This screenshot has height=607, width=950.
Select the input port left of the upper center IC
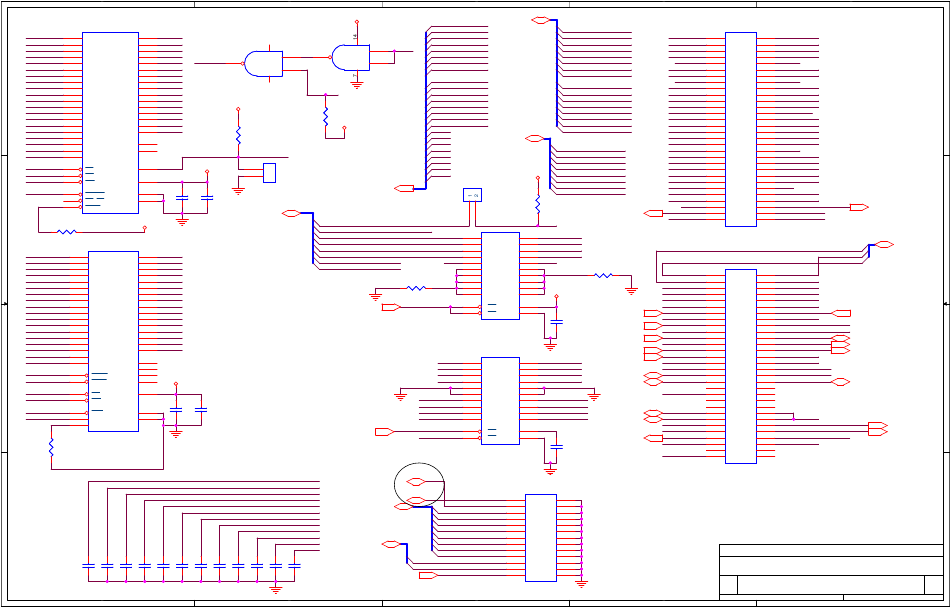click(391, 308)
